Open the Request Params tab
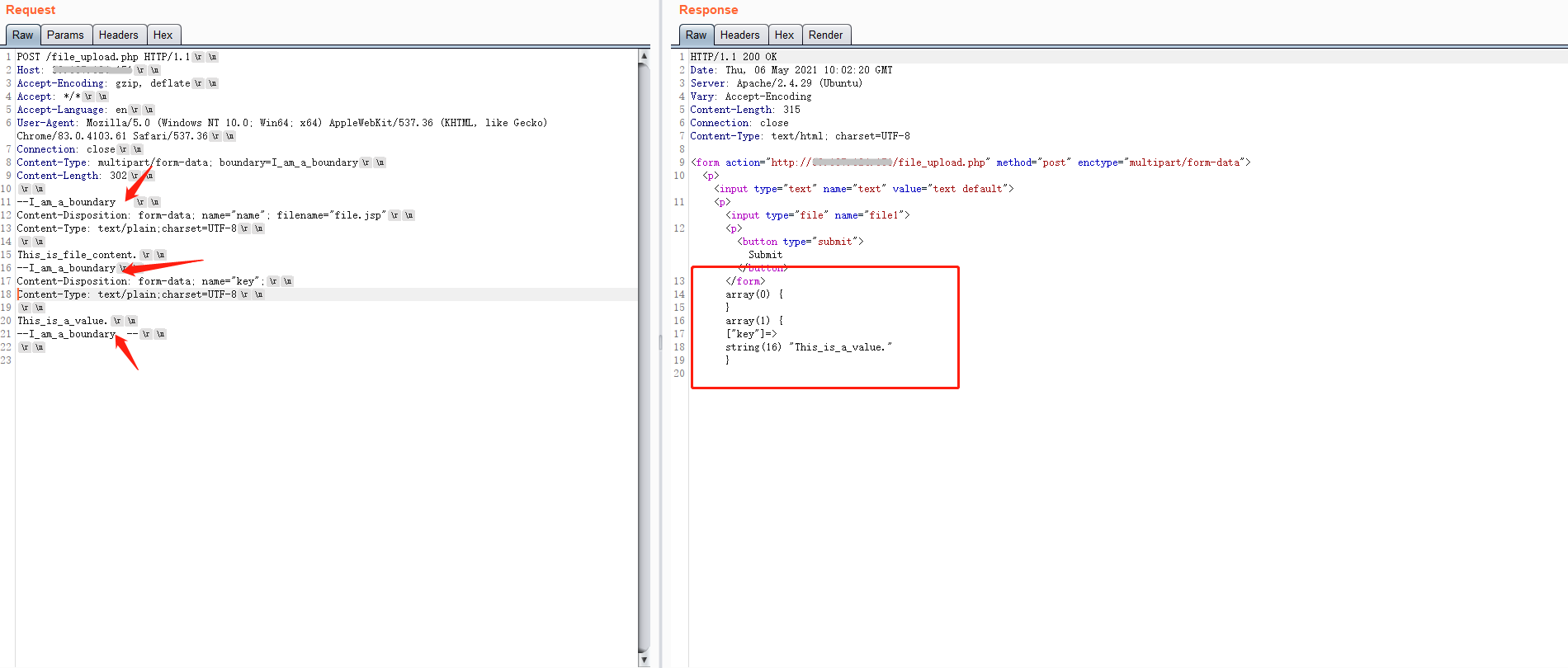This screenshot has width=1568, height=668. point(65,35)
